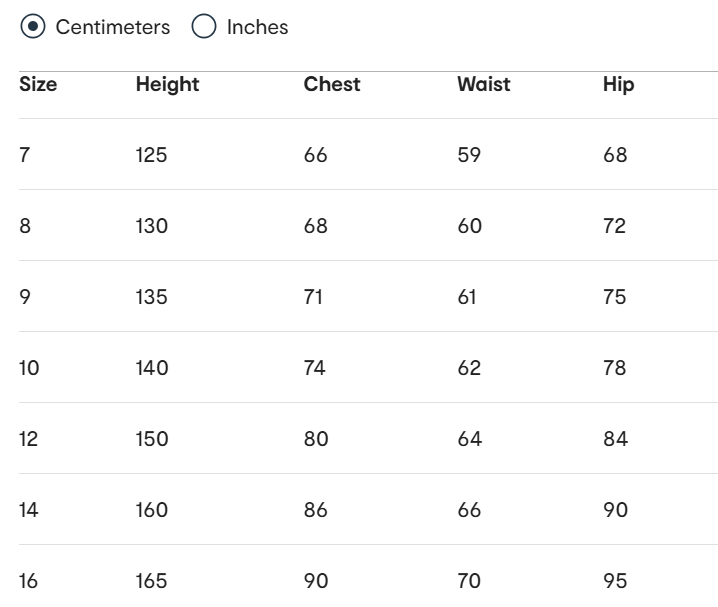
Task: Select the size 9 row label
Action: [25, 297]
